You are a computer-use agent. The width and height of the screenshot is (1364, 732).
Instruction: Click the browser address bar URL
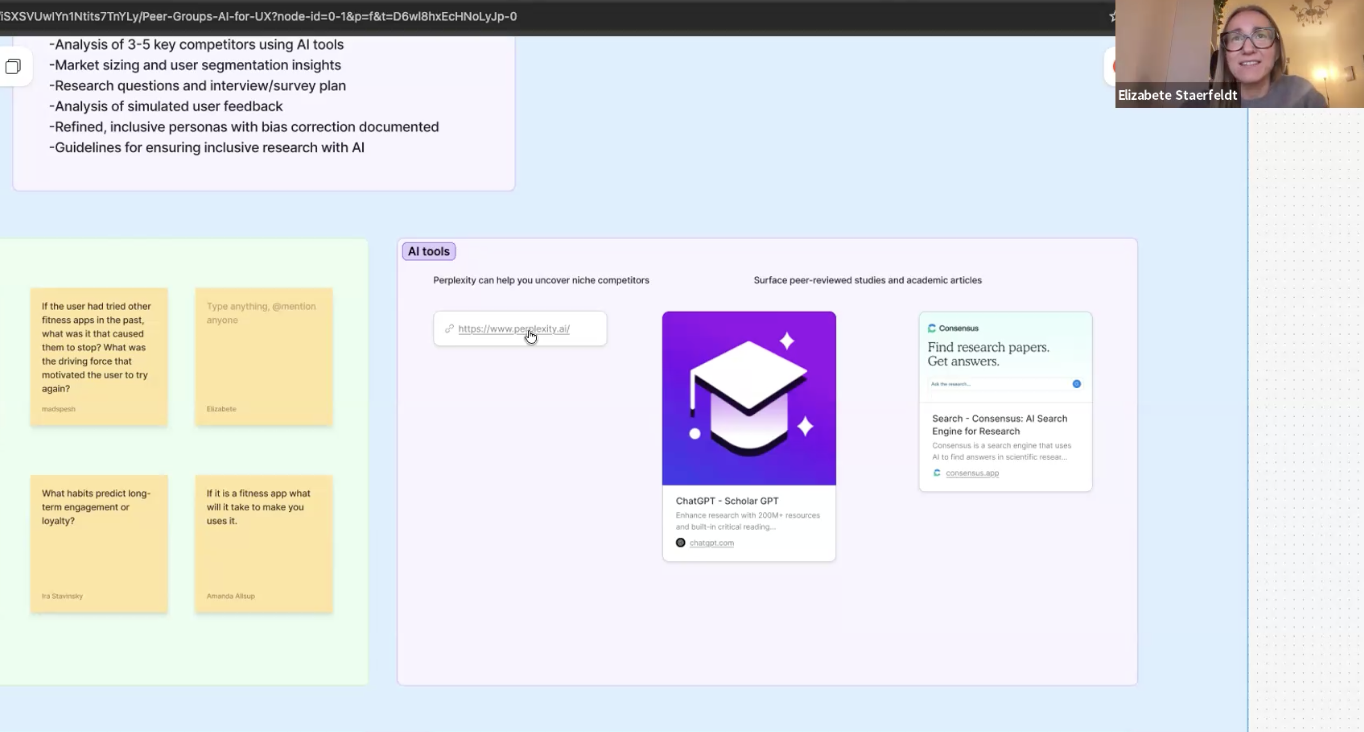[x=259, y=16]
